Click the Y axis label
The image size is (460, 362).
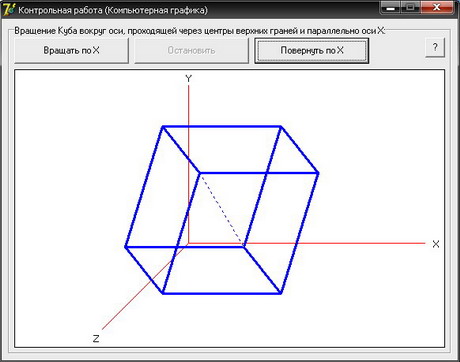point(189,79)
